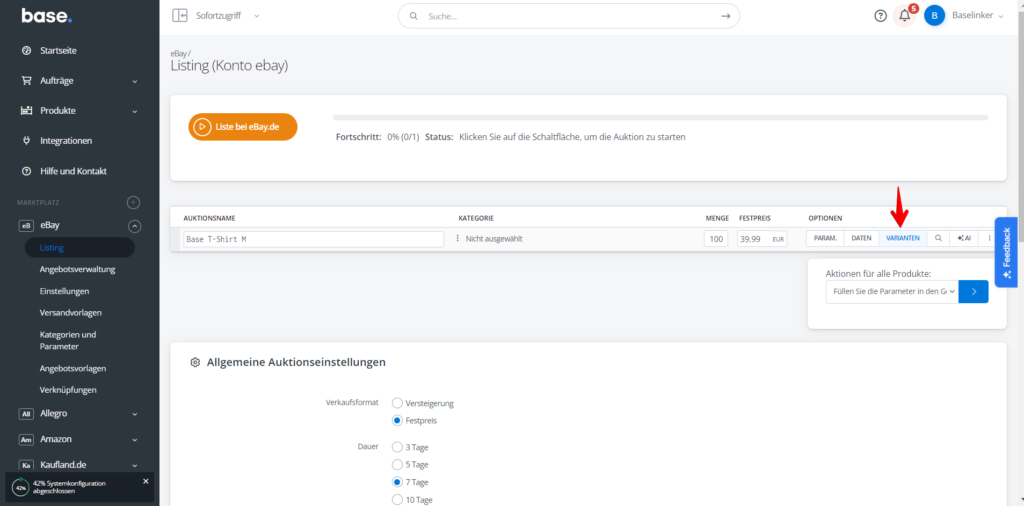Open the AI sparkle option for the listing
Screen dimensions: 1024x506
(x=964, y=239)
